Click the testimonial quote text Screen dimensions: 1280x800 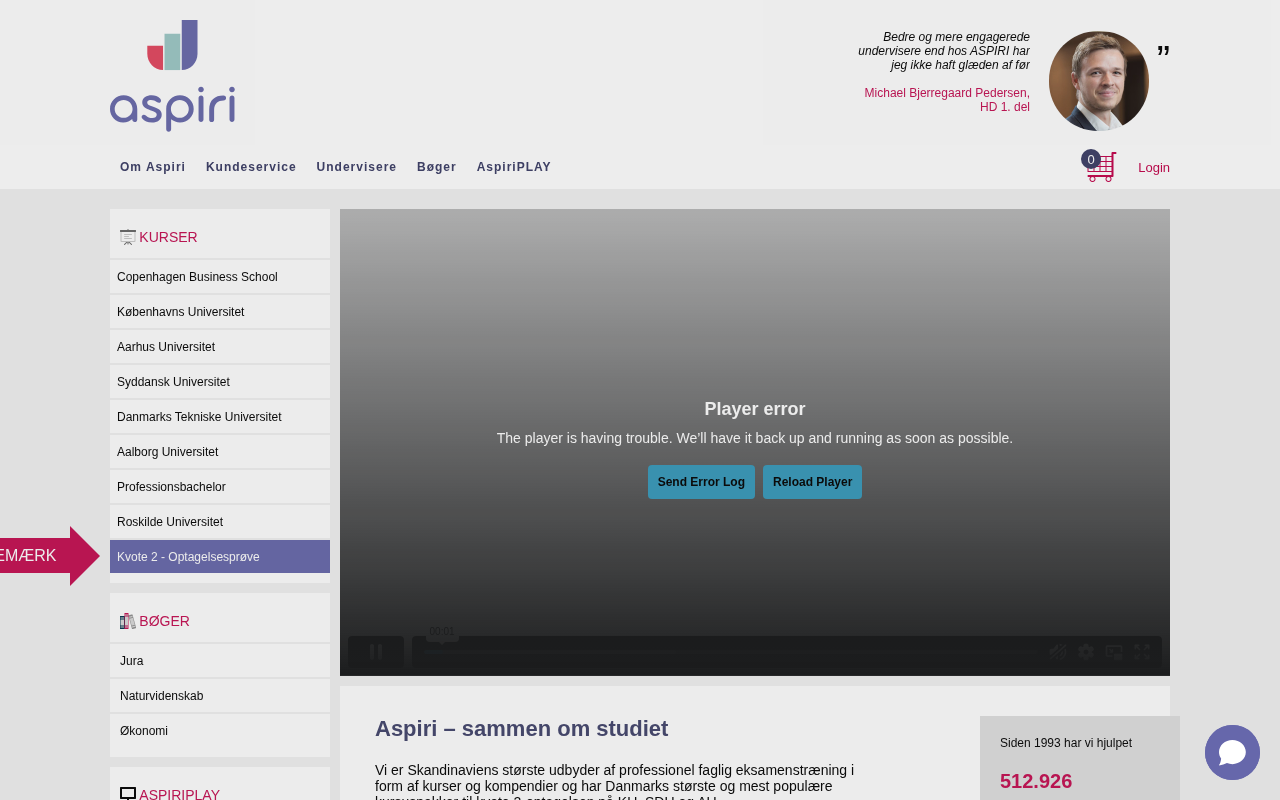[944, 51]
